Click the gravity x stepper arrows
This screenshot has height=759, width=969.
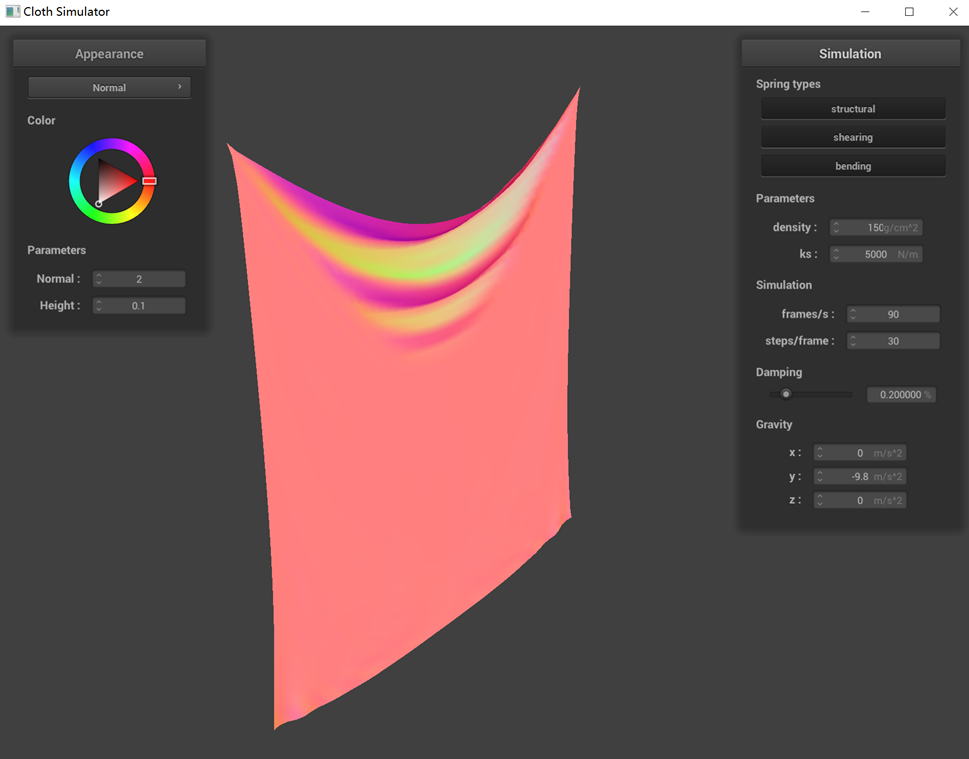[x=820, y=454]
